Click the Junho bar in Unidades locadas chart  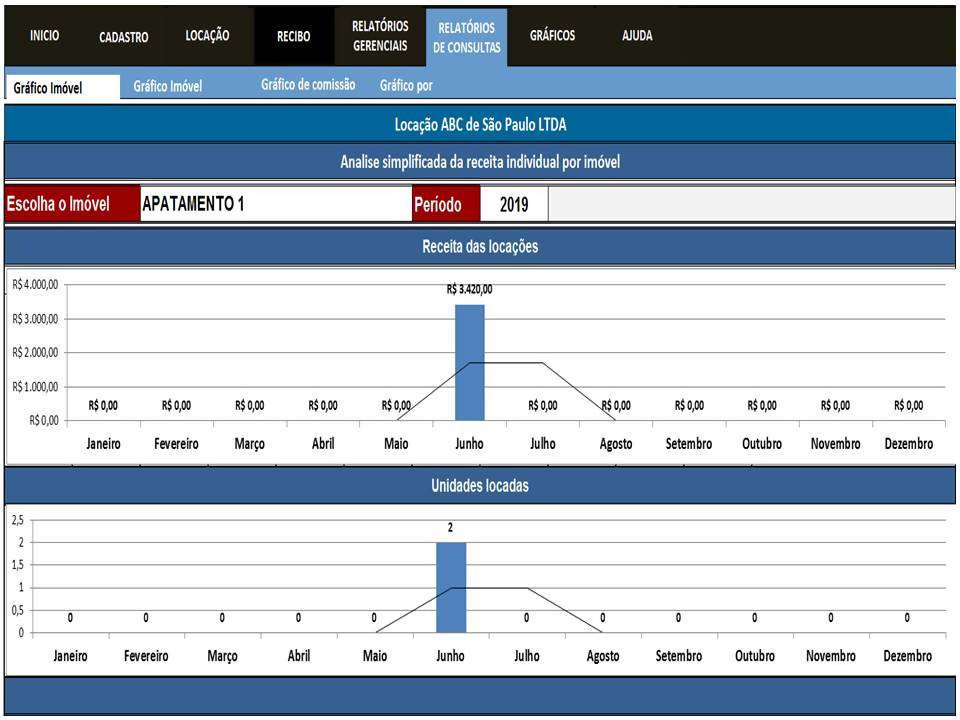(451, 587)
